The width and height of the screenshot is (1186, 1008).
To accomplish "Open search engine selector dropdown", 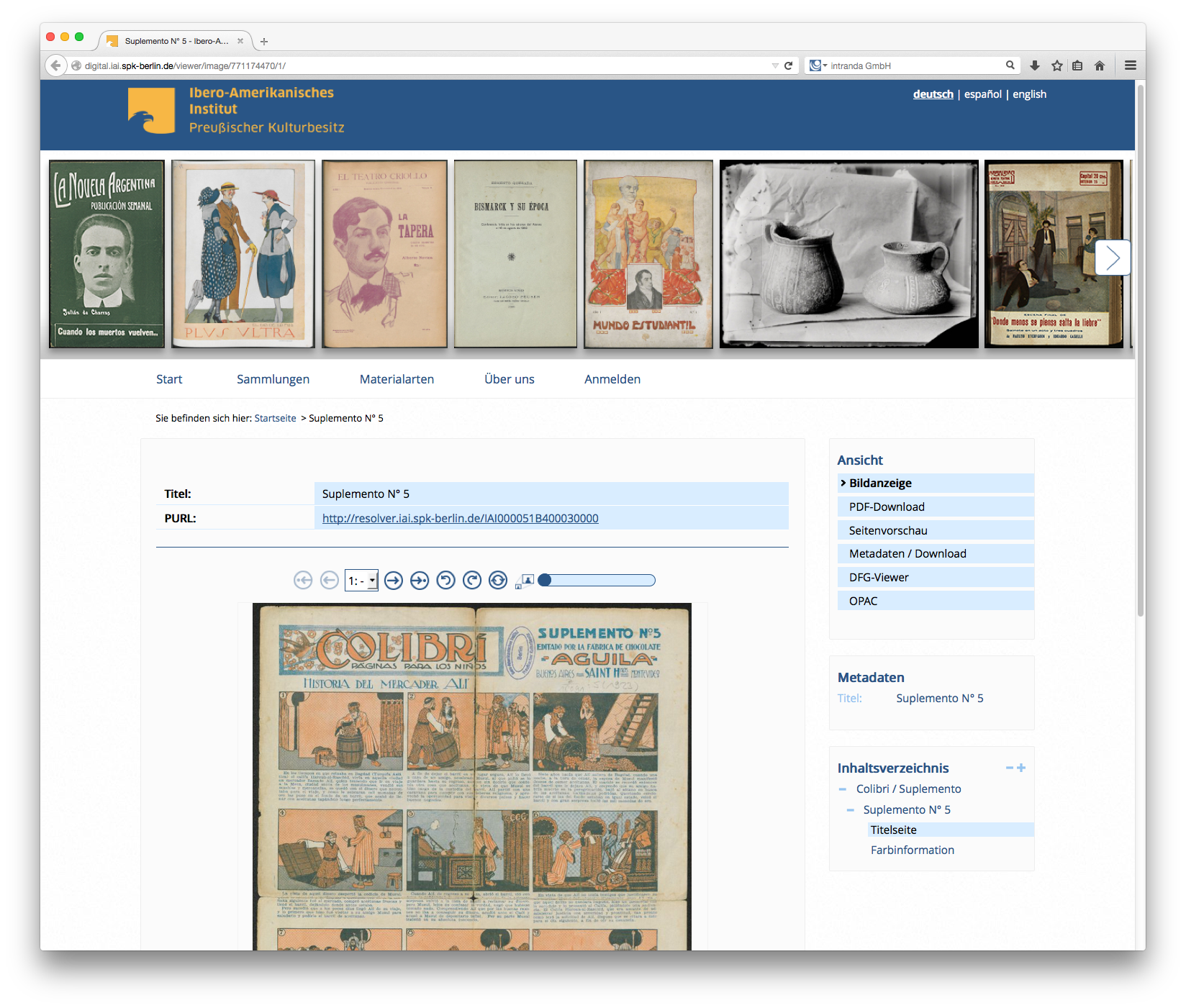I will (818, 65).
